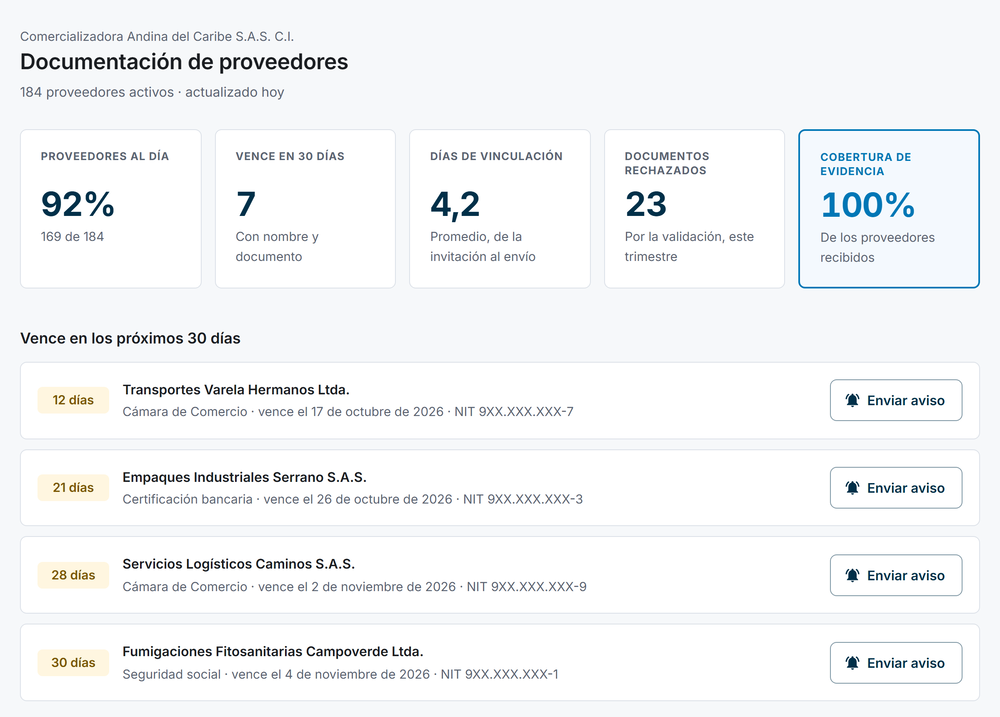Click supplier name Fumigaciones Fitosanitarias Campoverde Ltda.
The height and width of the screenshot is (717, 1000).
click(273, 651)
